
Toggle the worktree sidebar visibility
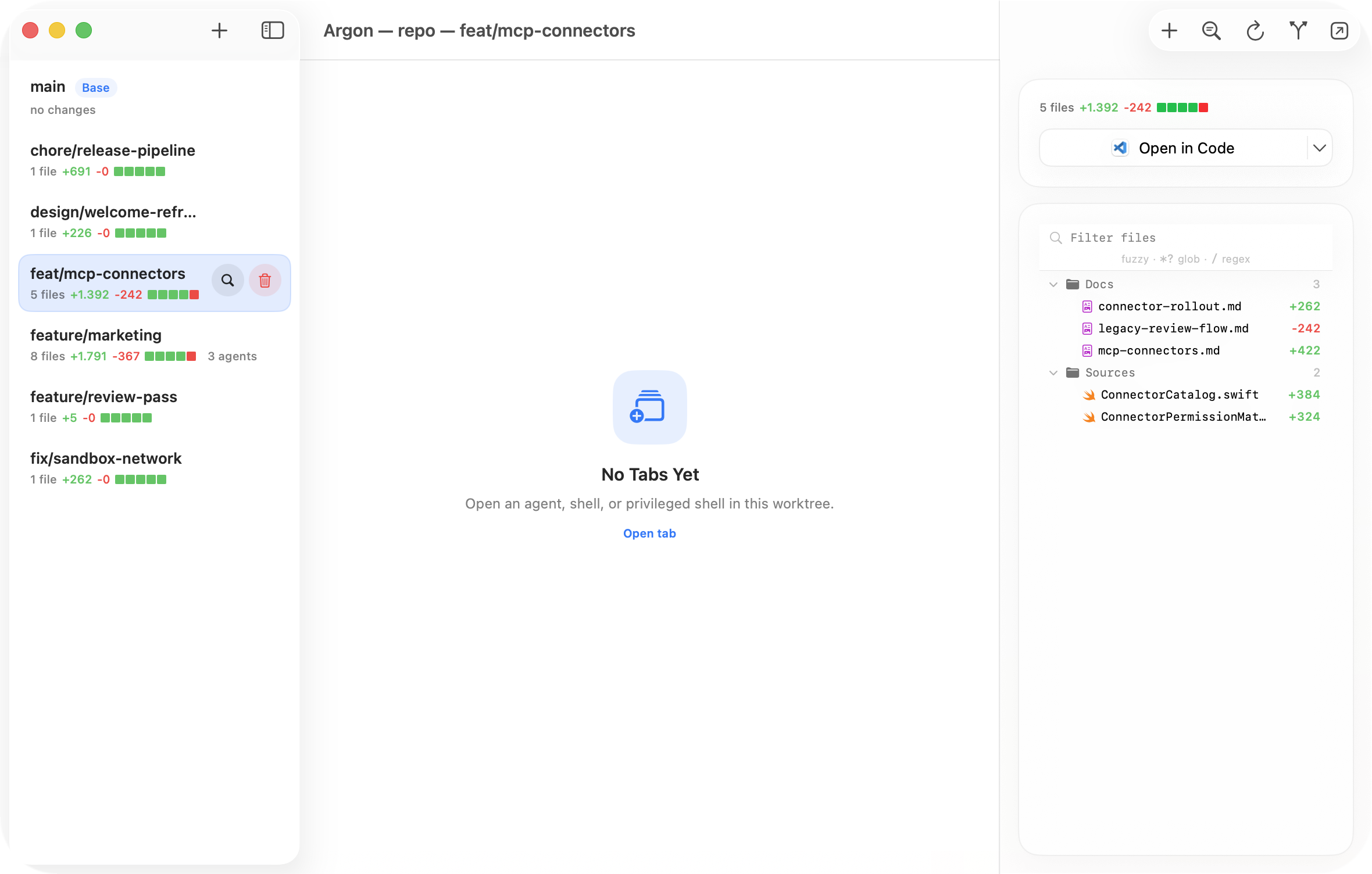272,30
